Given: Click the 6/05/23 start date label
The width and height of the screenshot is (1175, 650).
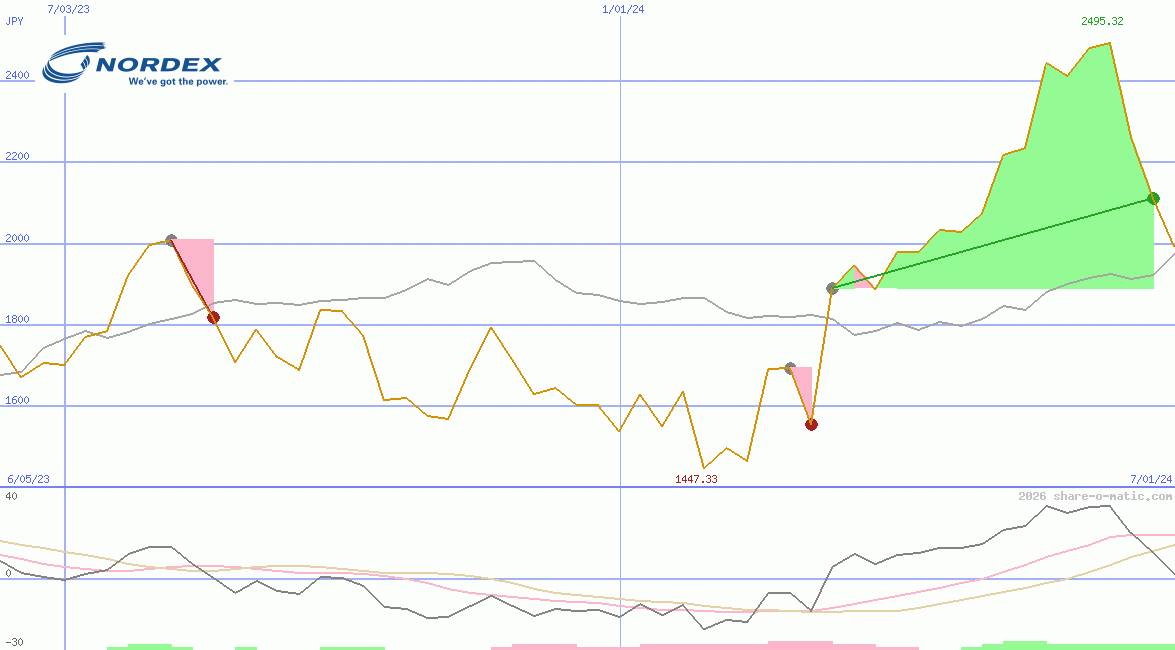Looking at the screenshot, I should coord(28,479).
